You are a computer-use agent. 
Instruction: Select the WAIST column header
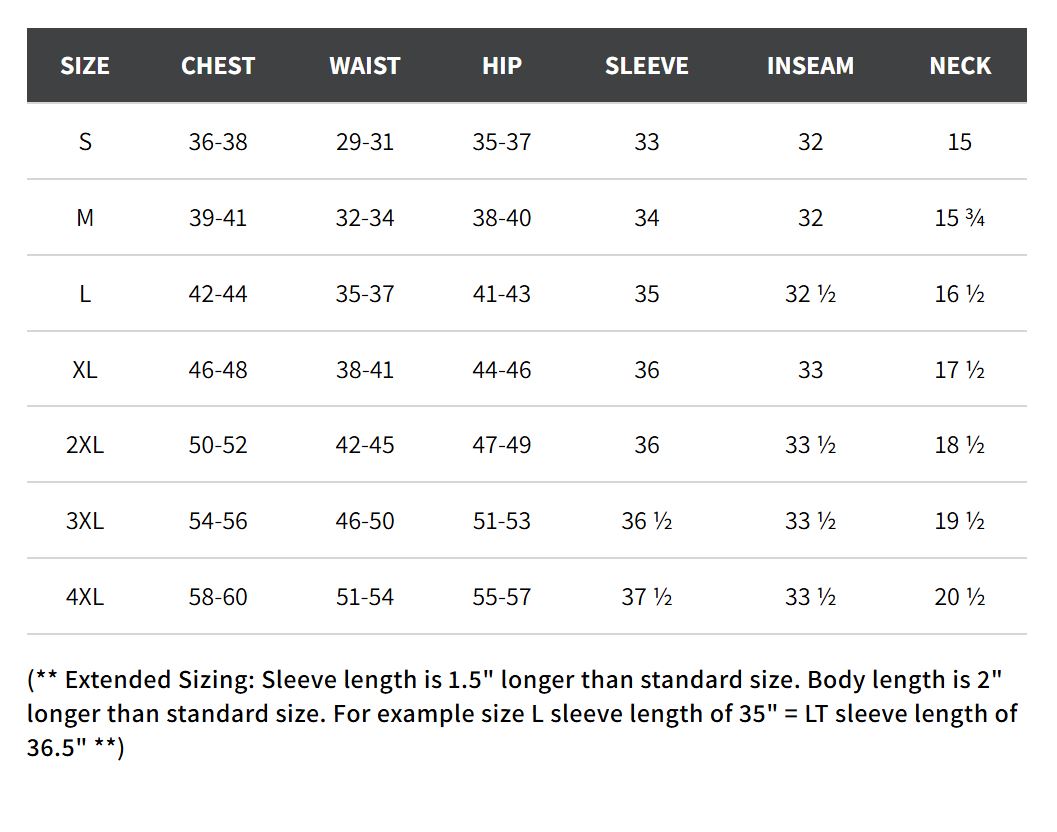tap(365, 66)
